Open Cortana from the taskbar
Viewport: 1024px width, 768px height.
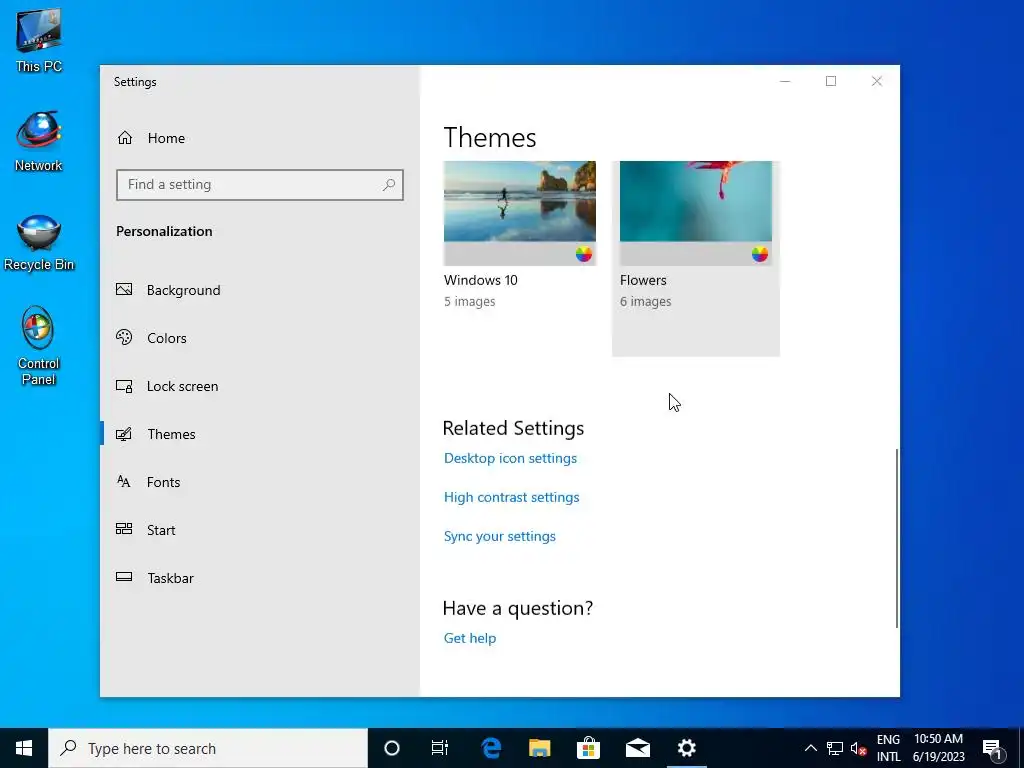coord(391,748)
